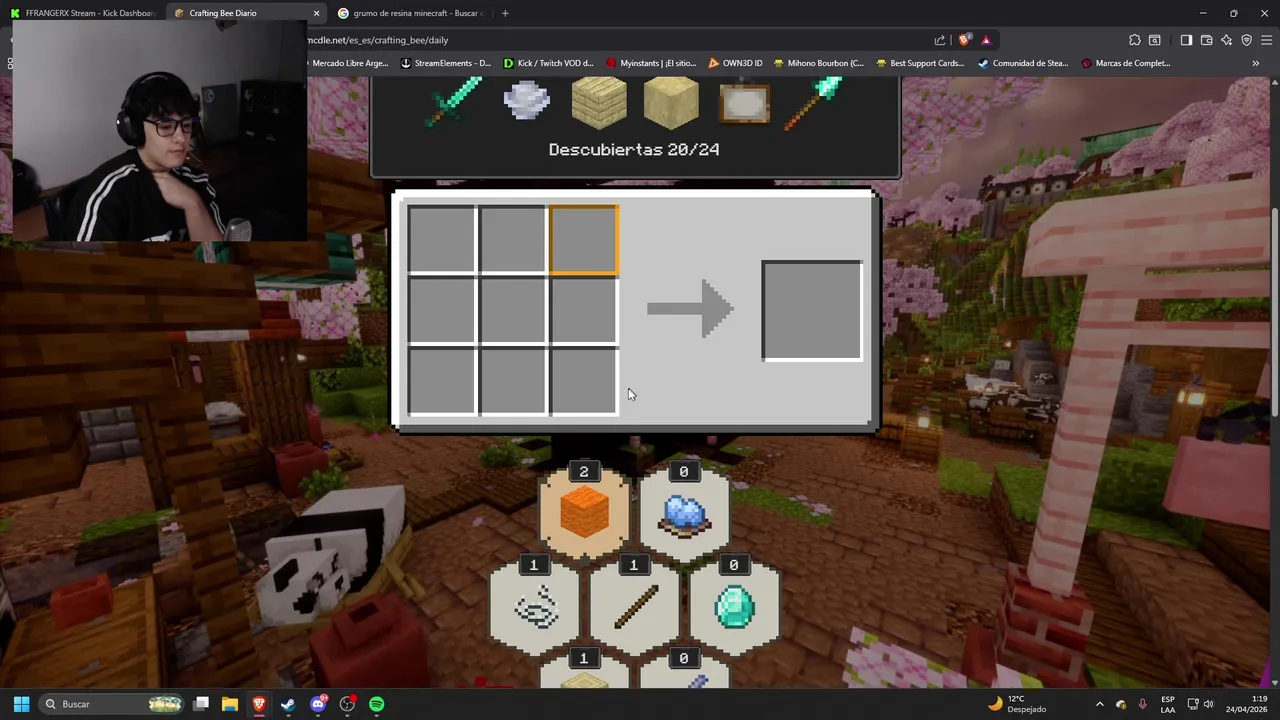The image size is (1280, 720).
Task: Open Task View from the taskbar
Action: click(201, 704)
